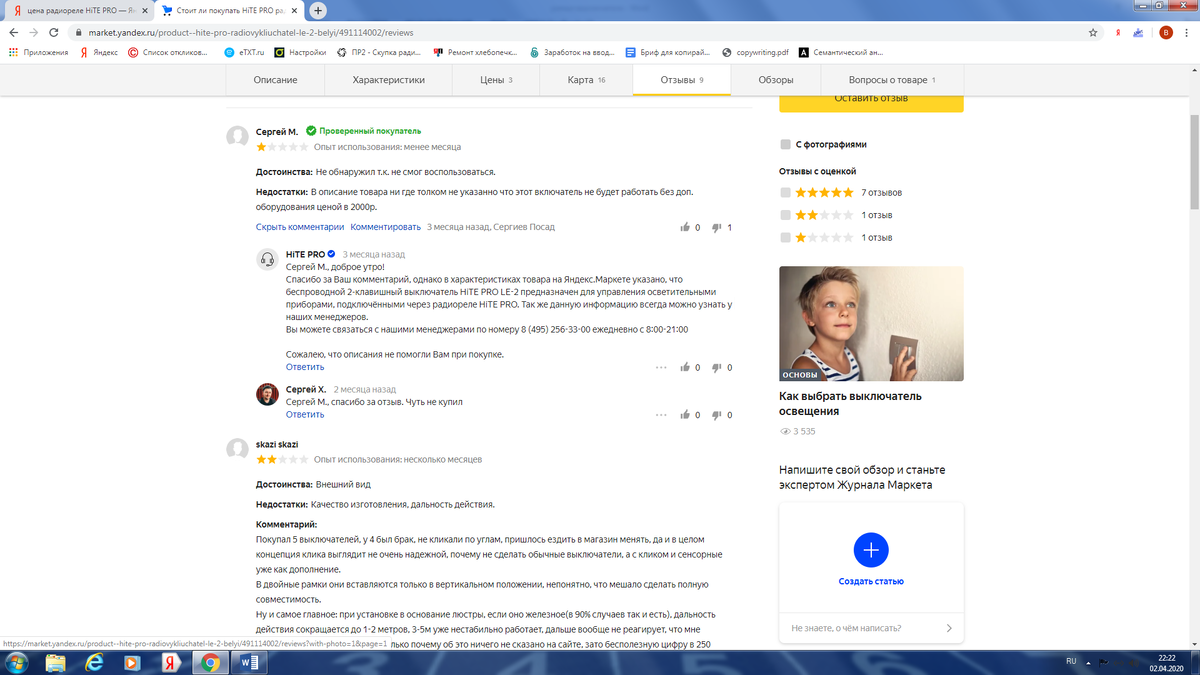Open the Chrome three-dot menu

(x=1187, y=32)
